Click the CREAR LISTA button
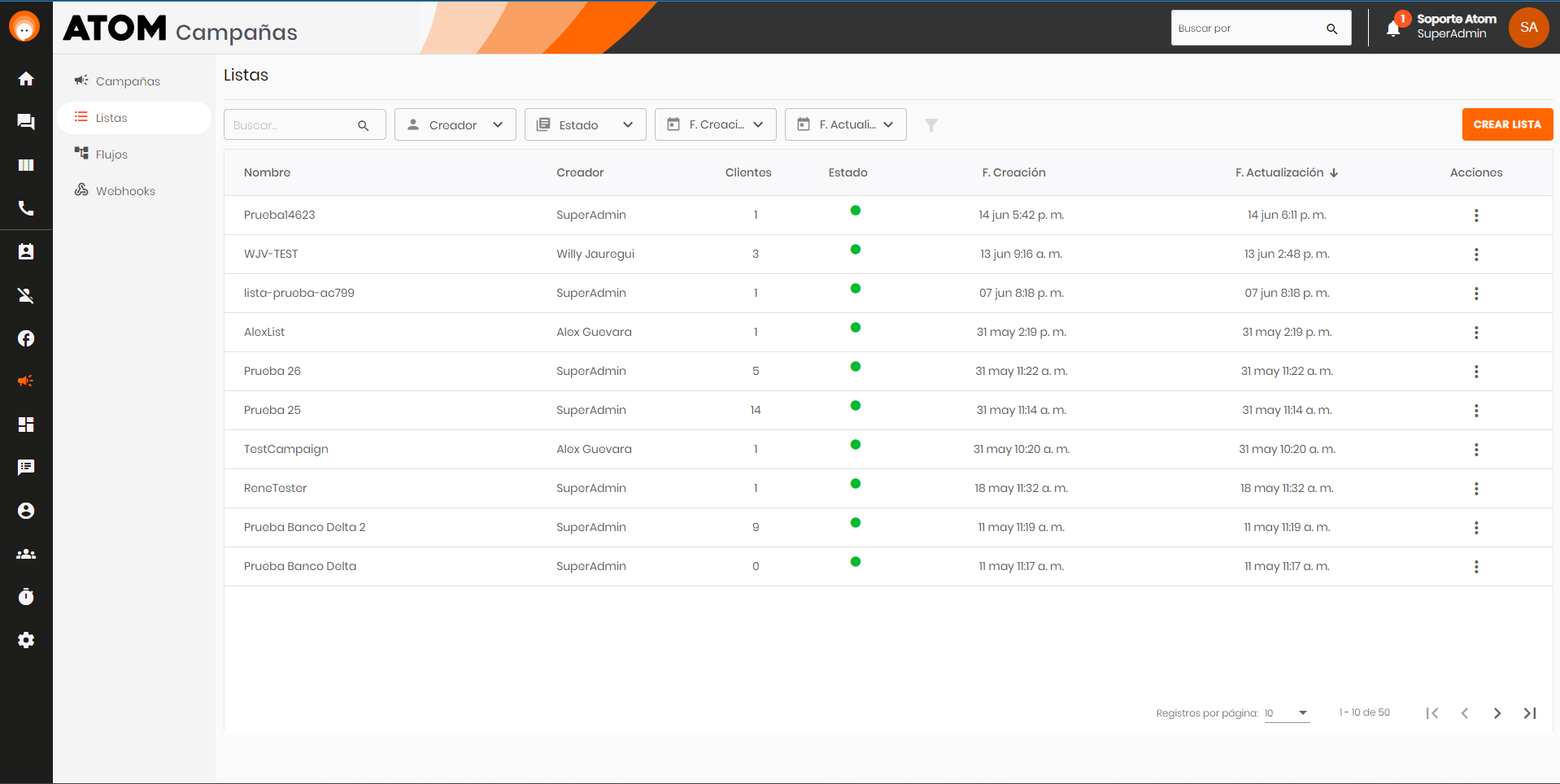 (1507, 124)
